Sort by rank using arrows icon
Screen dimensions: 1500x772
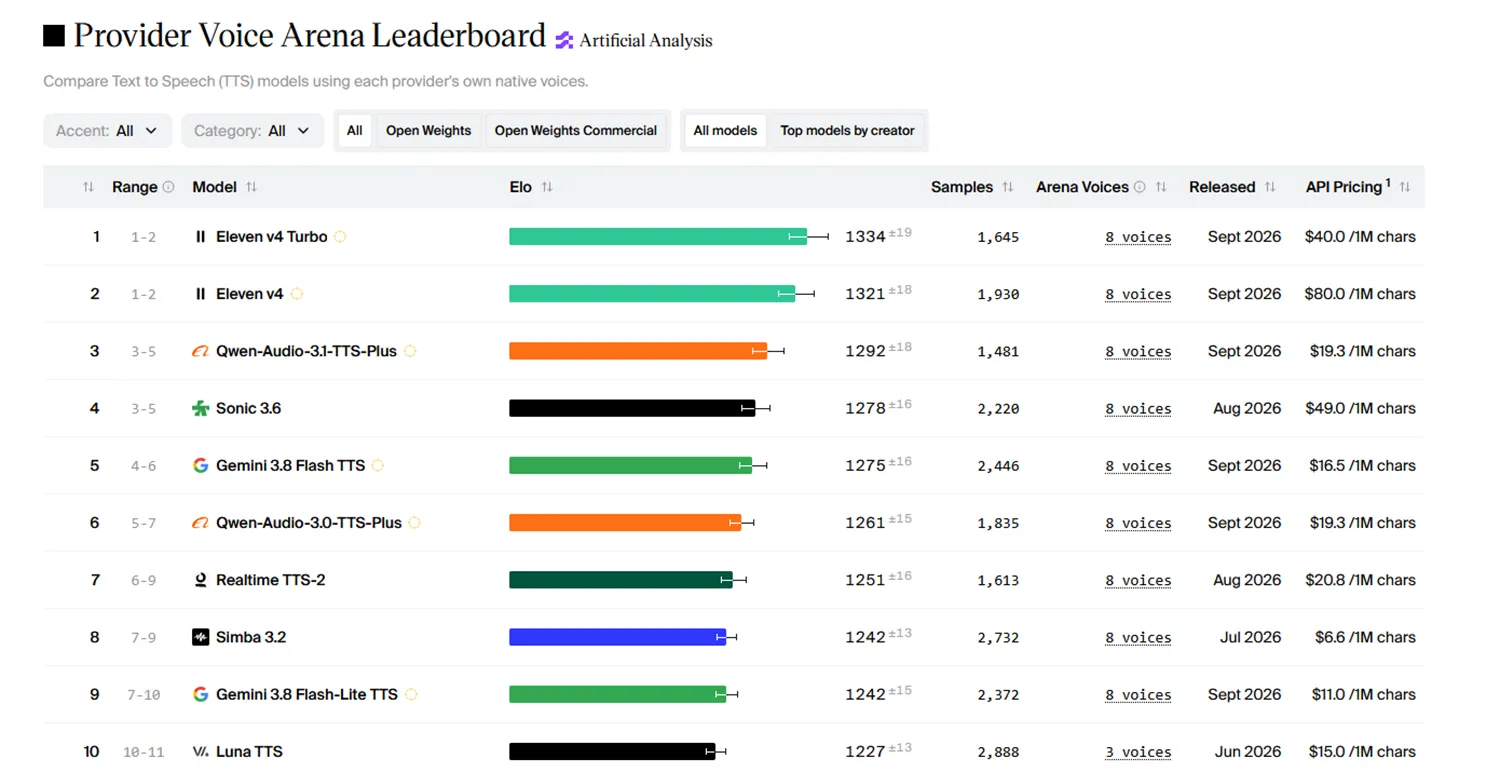(x=88, y=187)
